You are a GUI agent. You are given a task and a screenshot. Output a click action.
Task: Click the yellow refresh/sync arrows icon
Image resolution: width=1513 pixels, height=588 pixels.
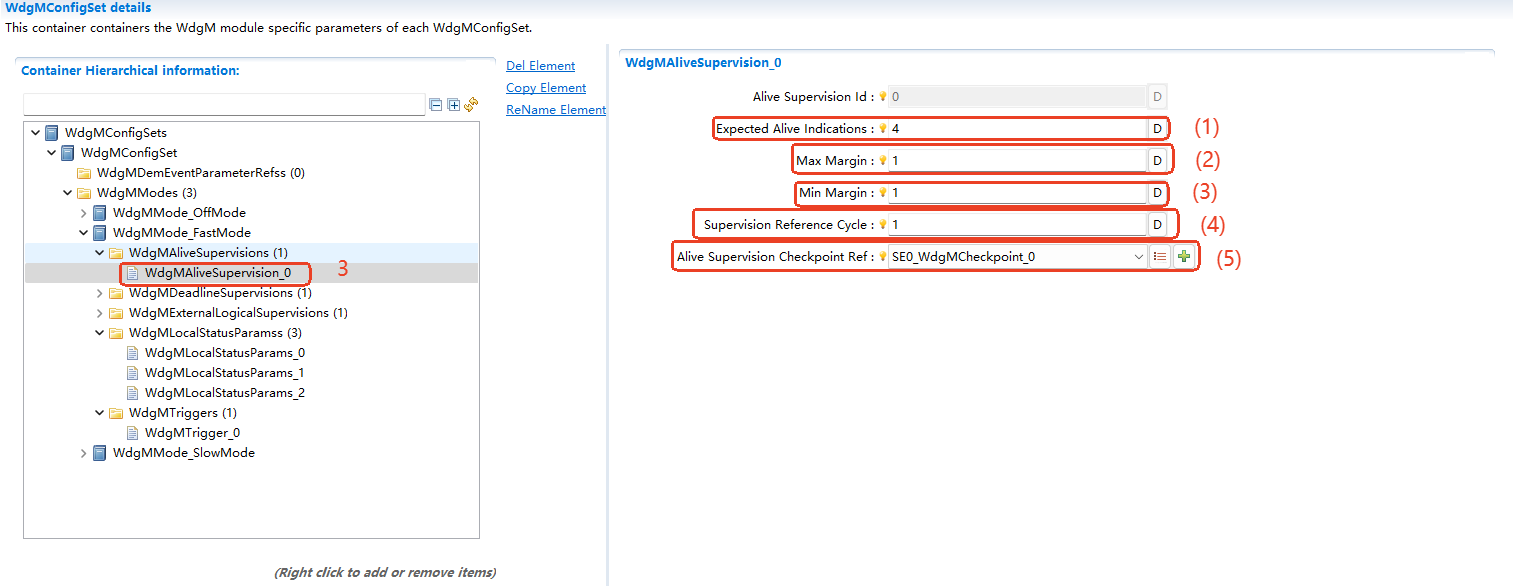click(471, 105)
